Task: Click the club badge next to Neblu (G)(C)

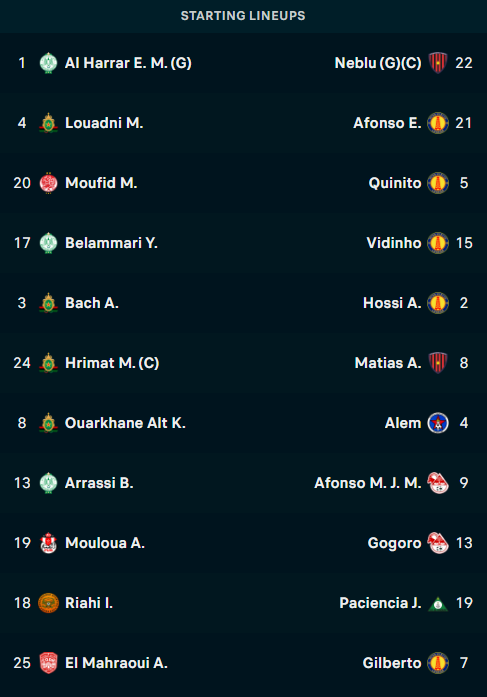Action: [438, 63]
